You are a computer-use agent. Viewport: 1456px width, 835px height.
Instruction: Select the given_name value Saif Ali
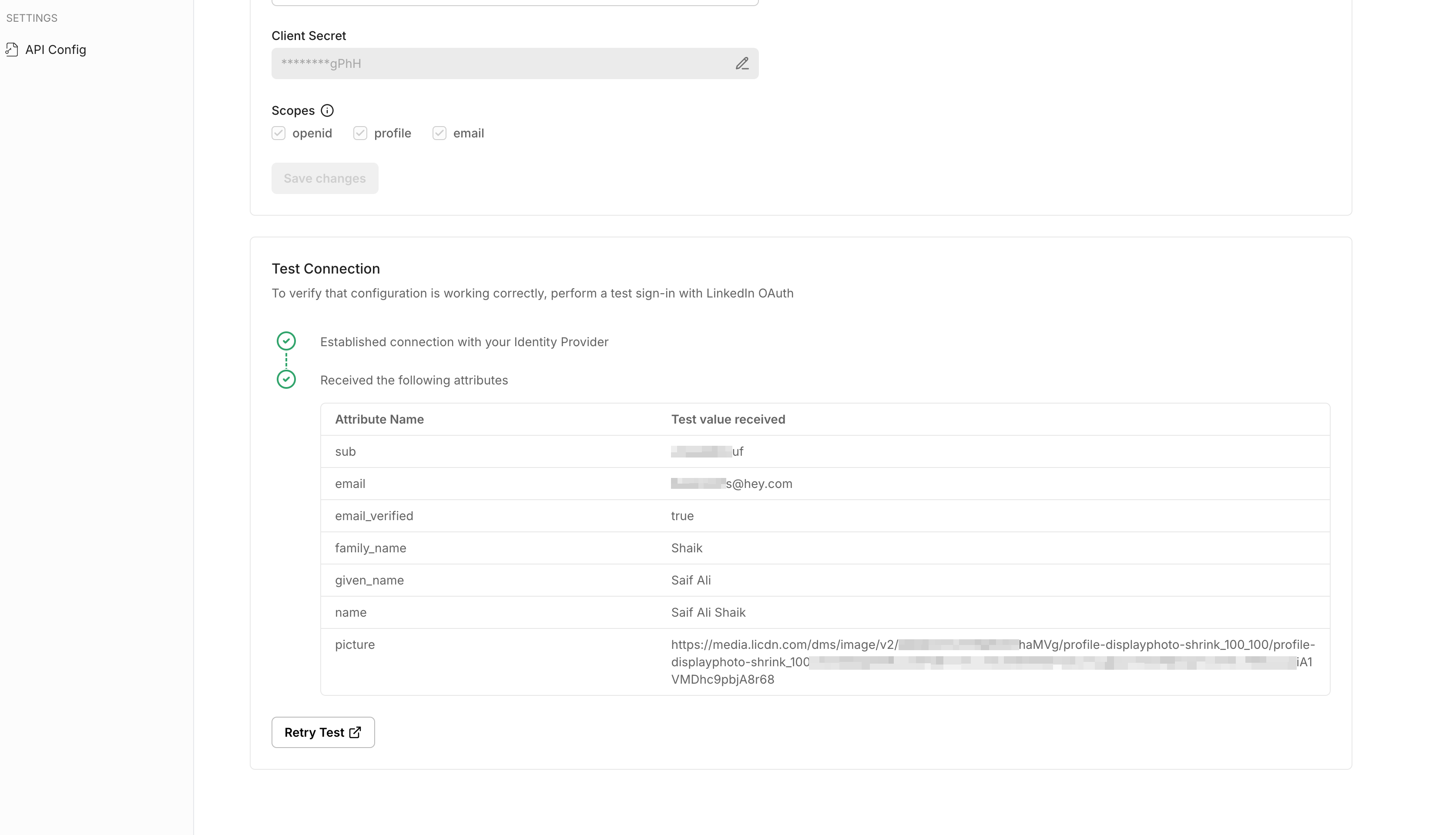[x=691, y=581]
